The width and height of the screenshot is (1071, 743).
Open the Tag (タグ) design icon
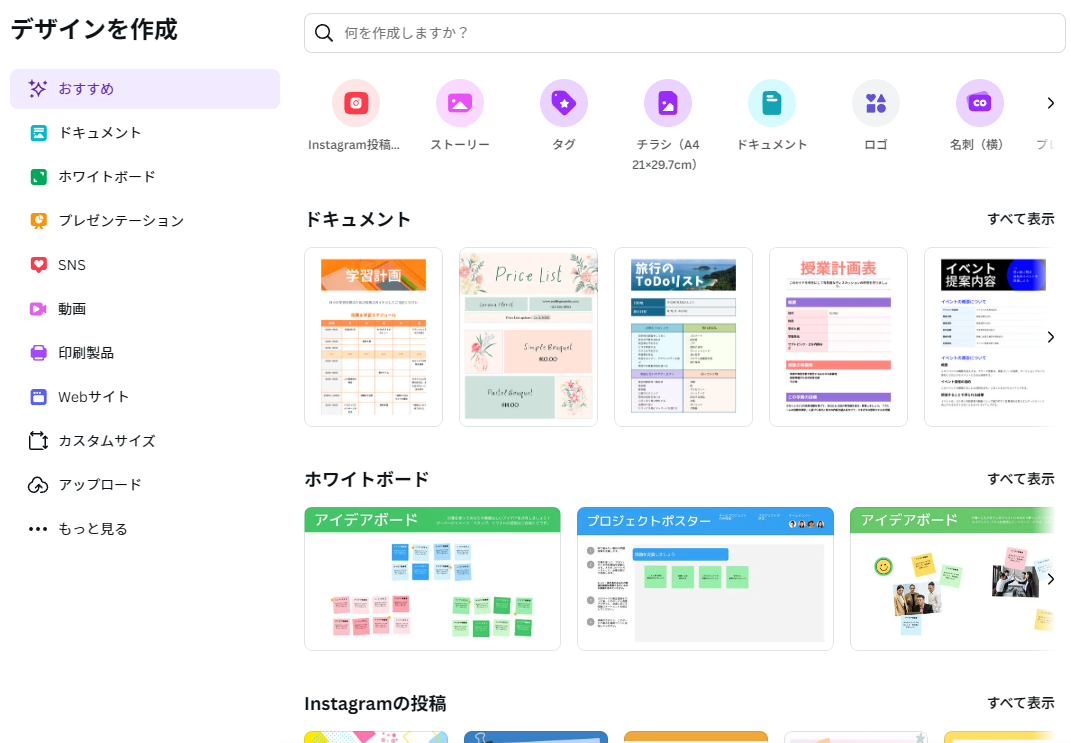click(564, 103)
